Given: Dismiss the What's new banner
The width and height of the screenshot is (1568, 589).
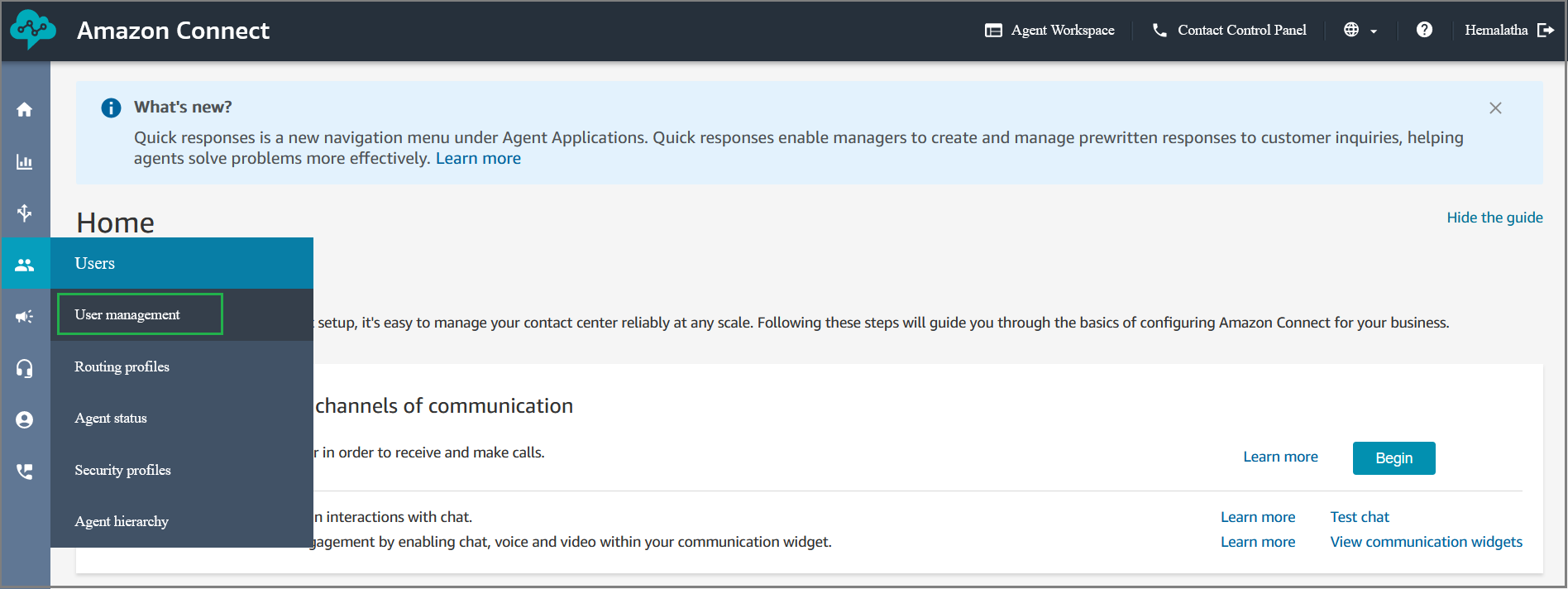Looking at the screenshot, I should [x=1495, y=108].
